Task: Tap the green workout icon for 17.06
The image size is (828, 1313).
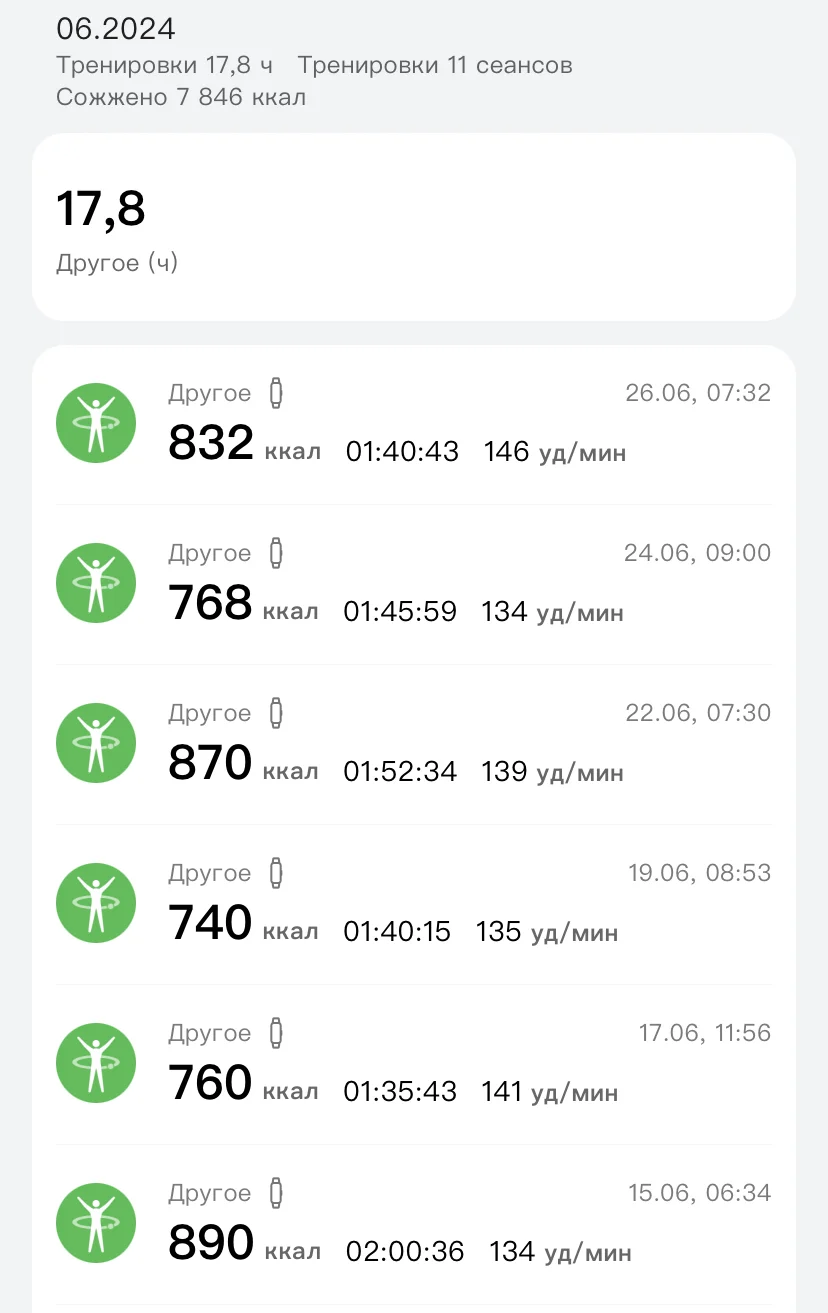Action: [x=96, y=1063]
